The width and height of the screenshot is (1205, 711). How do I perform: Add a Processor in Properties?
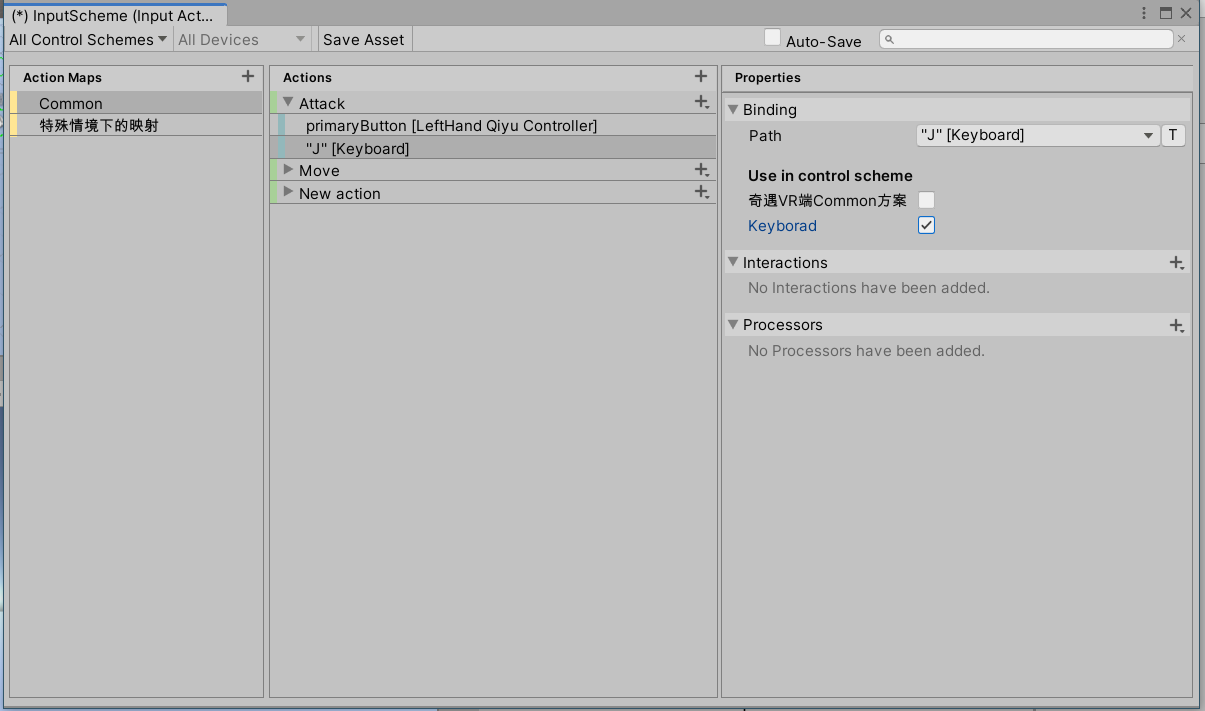pos(1176,324)
